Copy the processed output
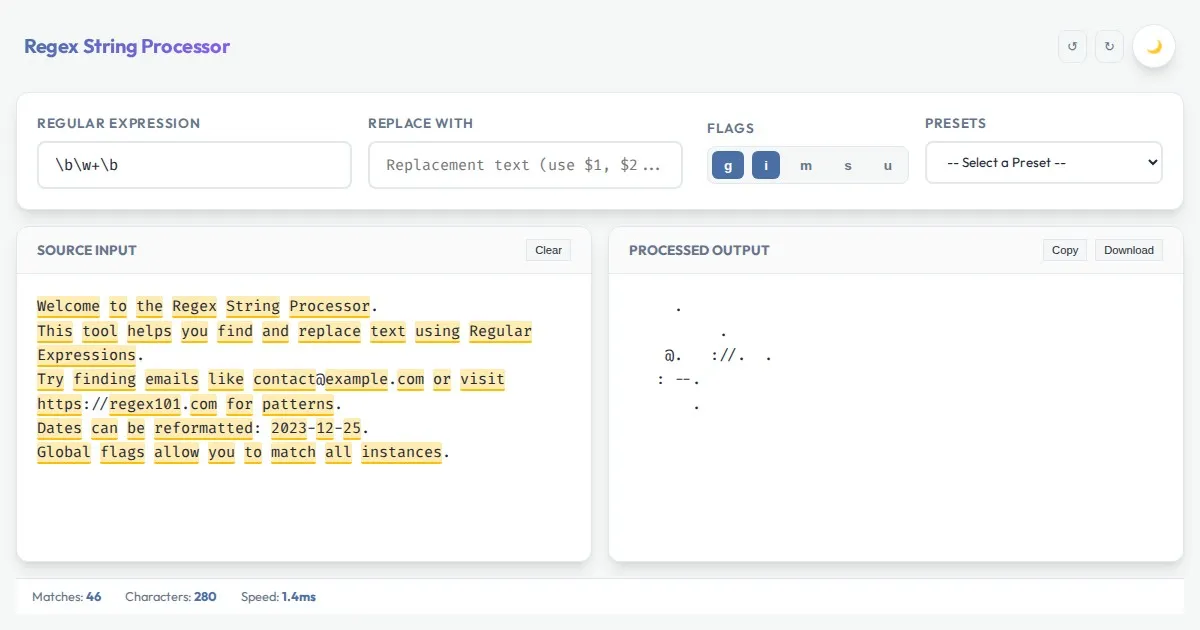This screenshot has width=1200, height=630. tap(1065, 250)
